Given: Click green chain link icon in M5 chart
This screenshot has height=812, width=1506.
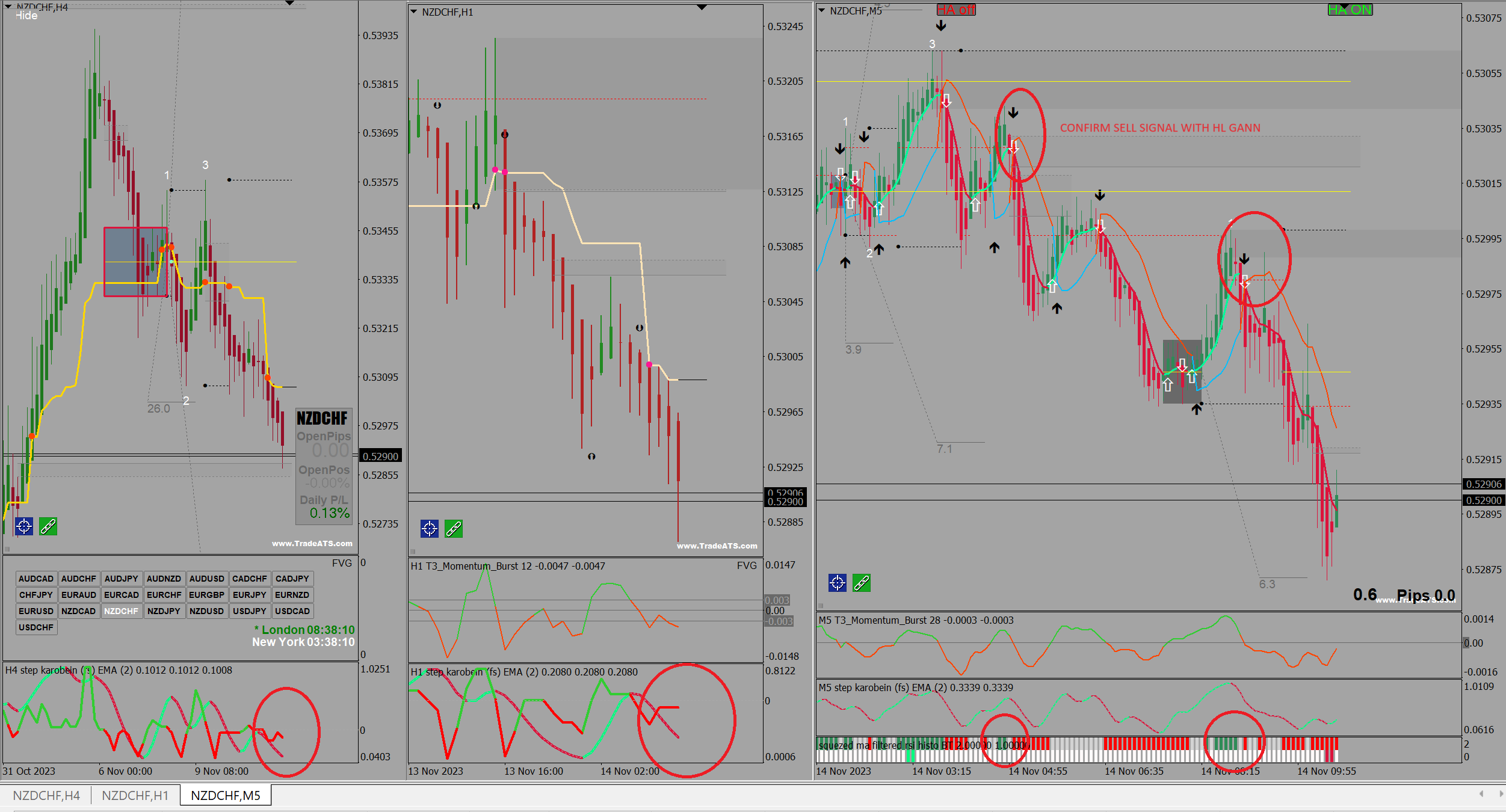Looking at the screenshot, I should (x=862, y=583).
